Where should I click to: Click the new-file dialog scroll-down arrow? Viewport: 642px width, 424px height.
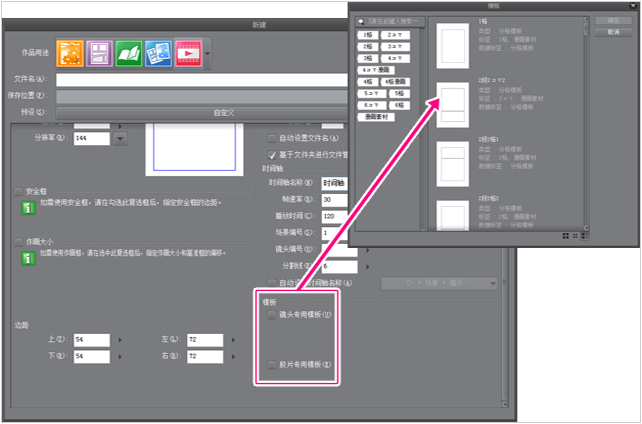tap(504, 404)
